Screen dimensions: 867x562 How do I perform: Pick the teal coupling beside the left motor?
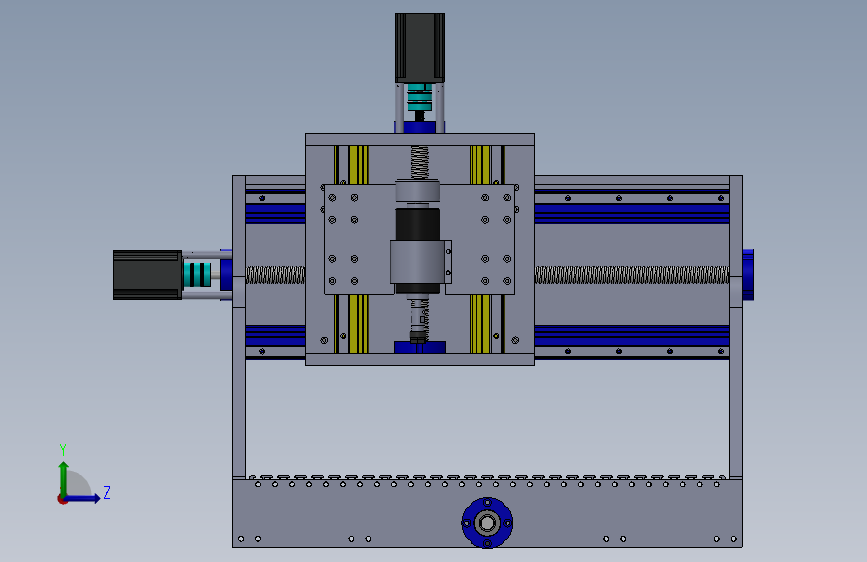click(197, 275)
